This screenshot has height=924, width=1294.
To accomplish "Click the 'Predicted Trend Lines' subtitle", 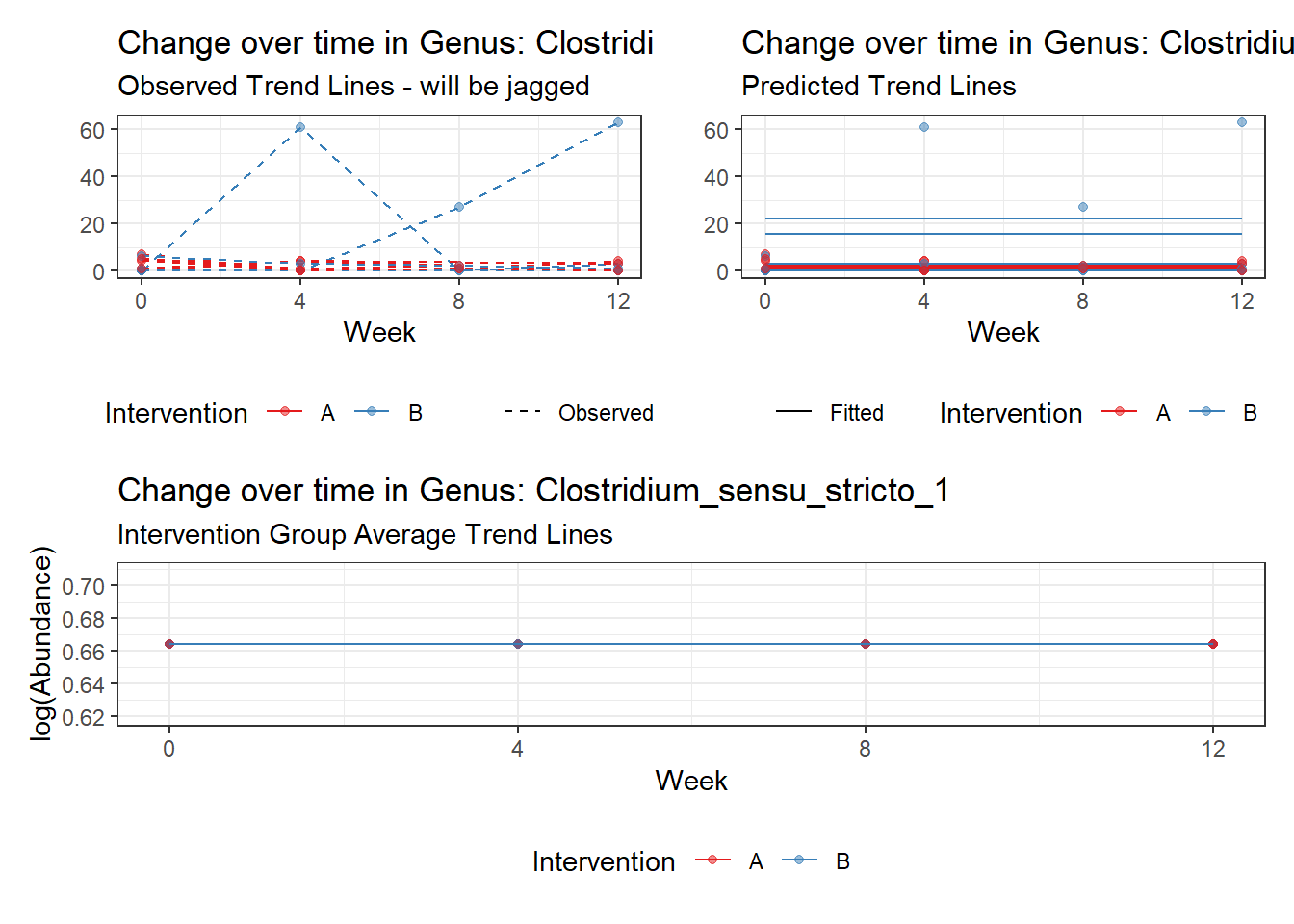I will coord(878,87).
